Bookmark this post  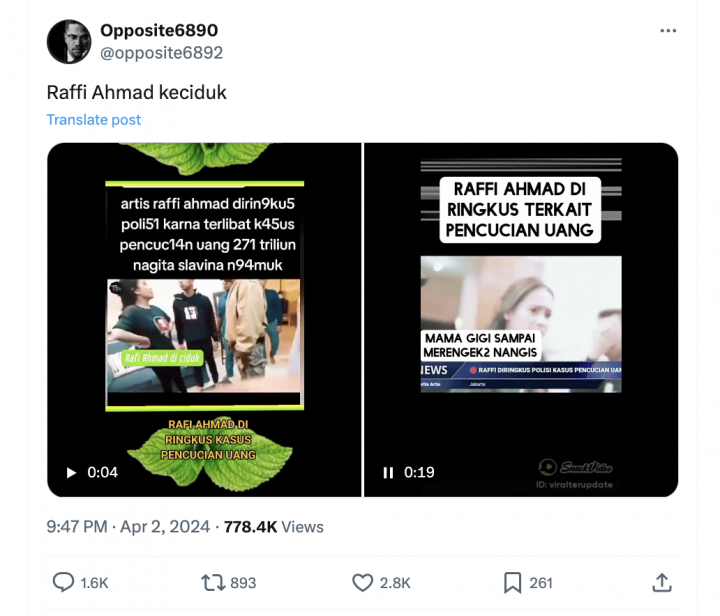[512, 583]
